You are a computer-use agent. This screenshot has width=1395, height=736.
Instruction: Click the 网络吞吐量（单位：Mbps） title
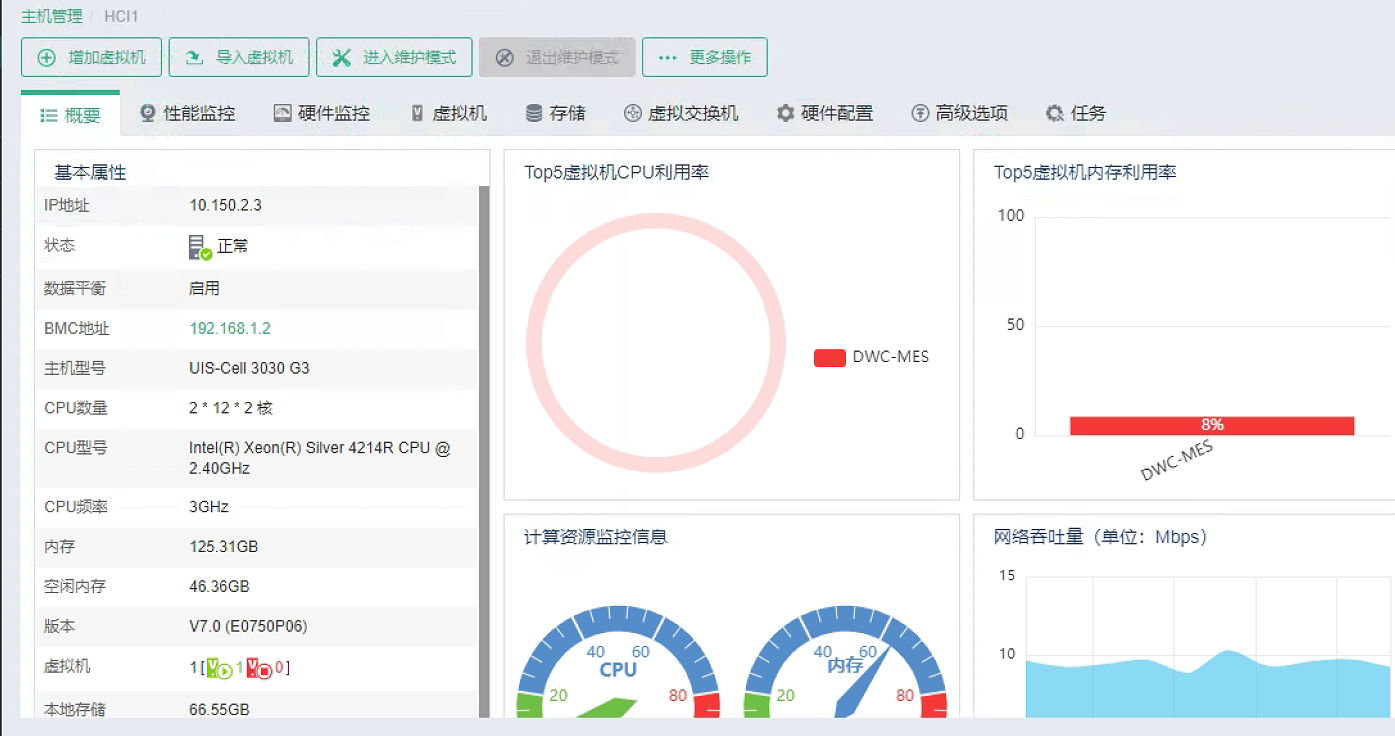point(1101,537)
